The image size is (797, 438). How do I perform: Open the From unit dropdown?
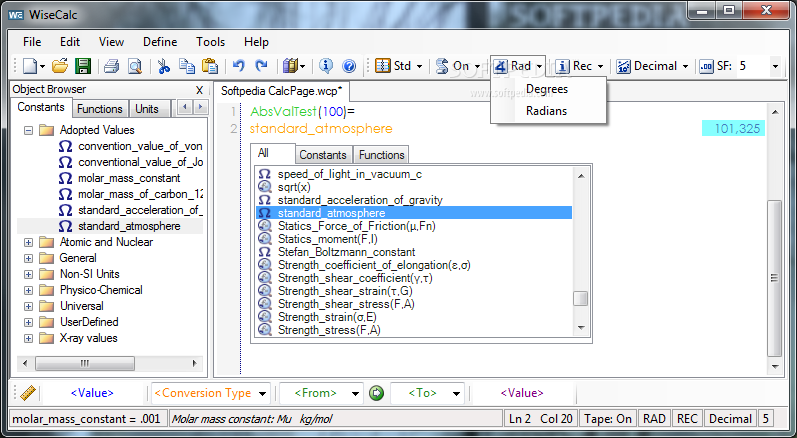355,394
